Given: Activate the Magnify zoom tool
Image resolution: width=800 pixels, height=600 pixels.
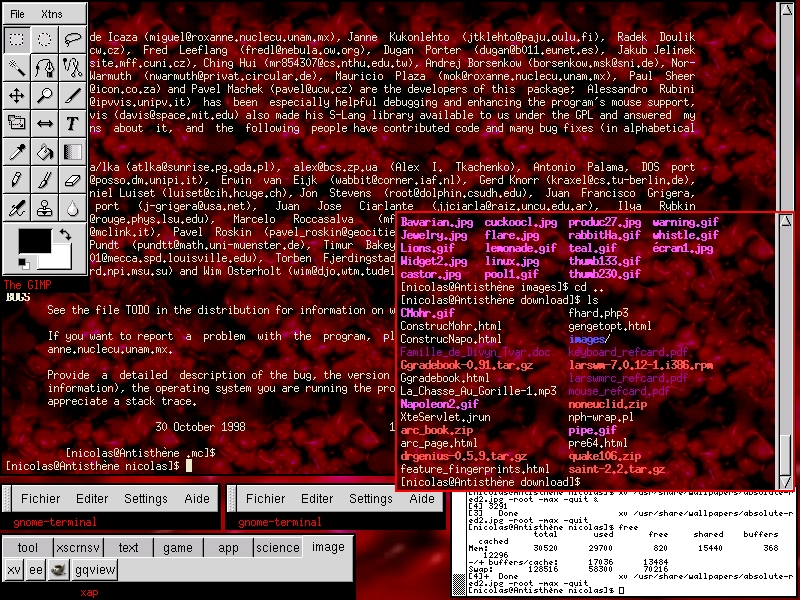Looking at the screenshot, I should coord(45,95).
